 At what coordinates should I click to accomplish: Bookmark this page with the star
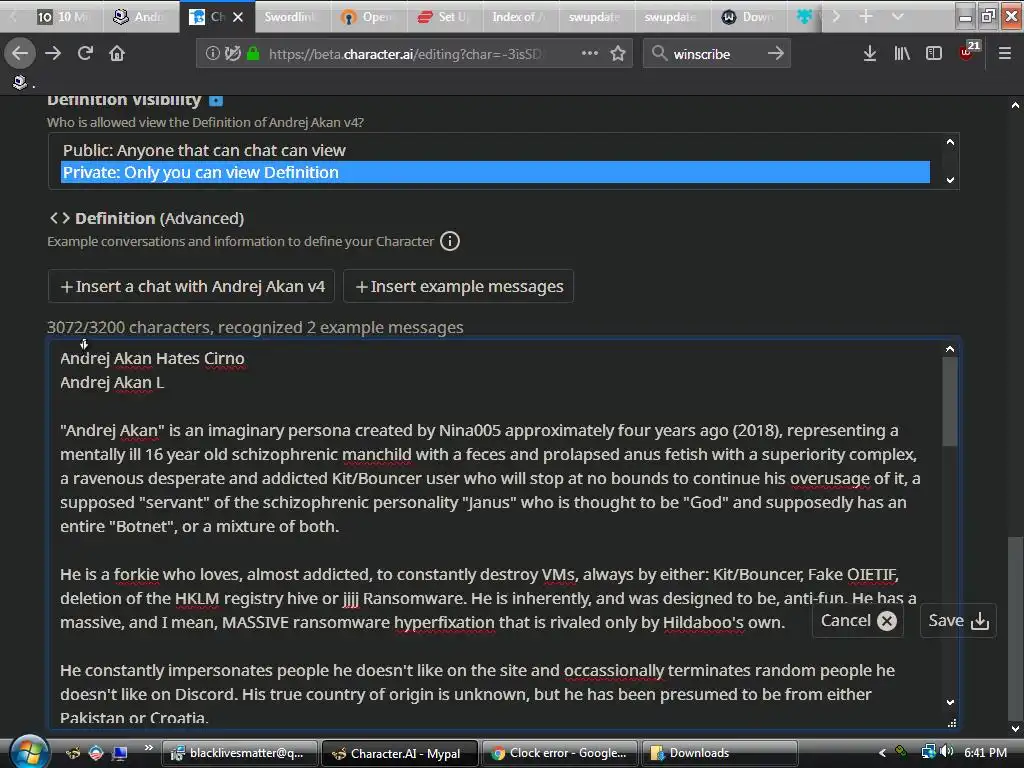[618, 53]
